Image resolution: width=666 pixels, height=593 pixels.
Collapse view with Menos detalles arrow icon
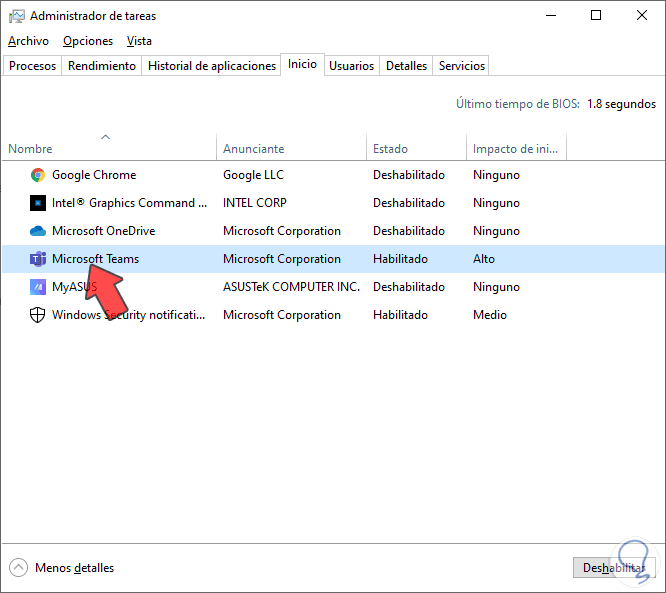(18, 568)
